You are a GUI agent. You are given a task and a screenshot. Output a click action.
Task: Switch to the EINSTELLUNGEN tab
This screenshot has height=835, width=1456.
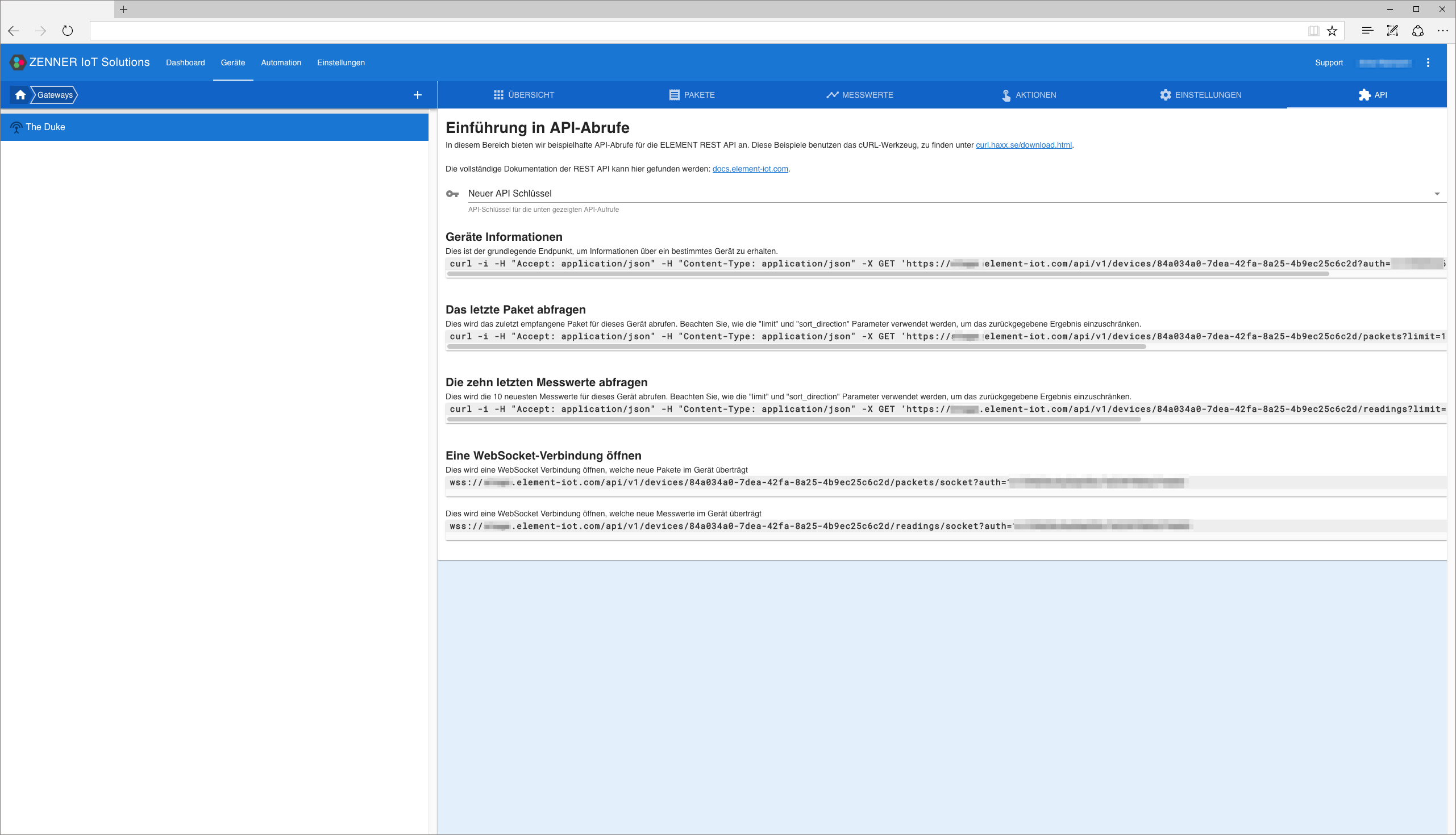[1200, 95]
